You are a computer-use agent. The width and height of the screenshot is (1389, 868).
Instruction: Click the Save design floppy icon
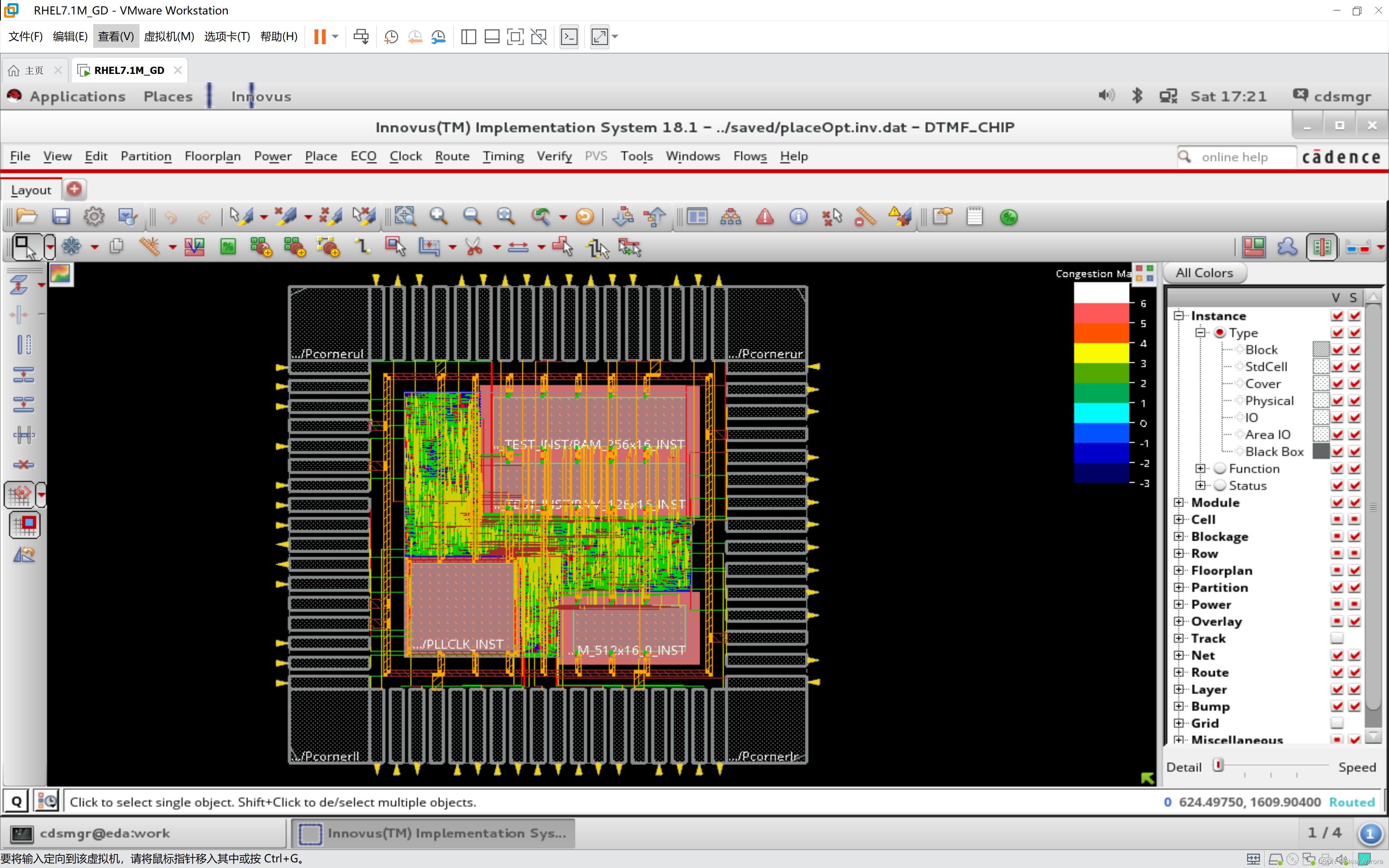point(60,217)
